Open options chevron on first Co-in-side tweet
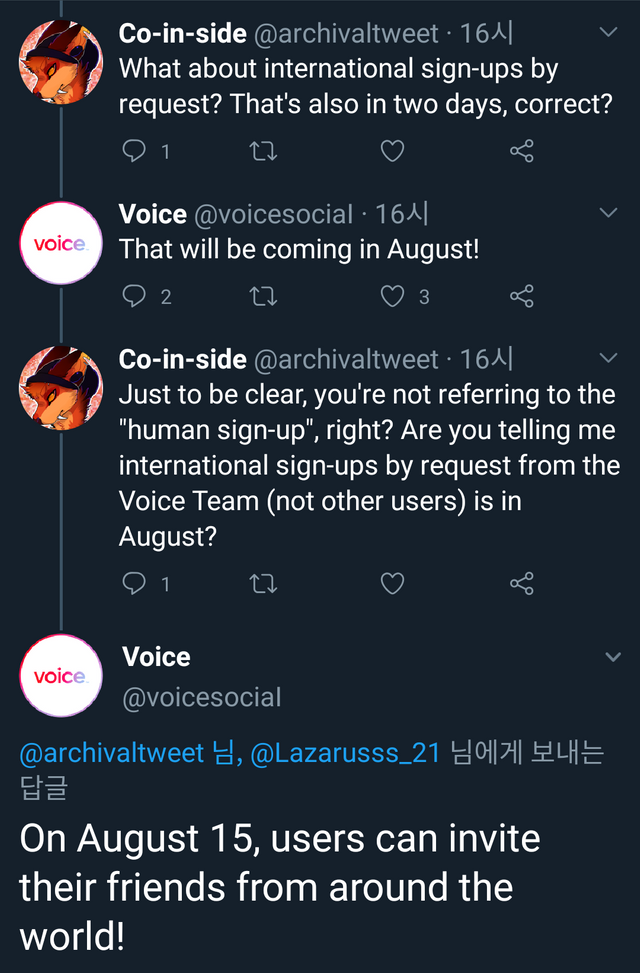This screenshot has height=973, width=640. click(608, 32)
